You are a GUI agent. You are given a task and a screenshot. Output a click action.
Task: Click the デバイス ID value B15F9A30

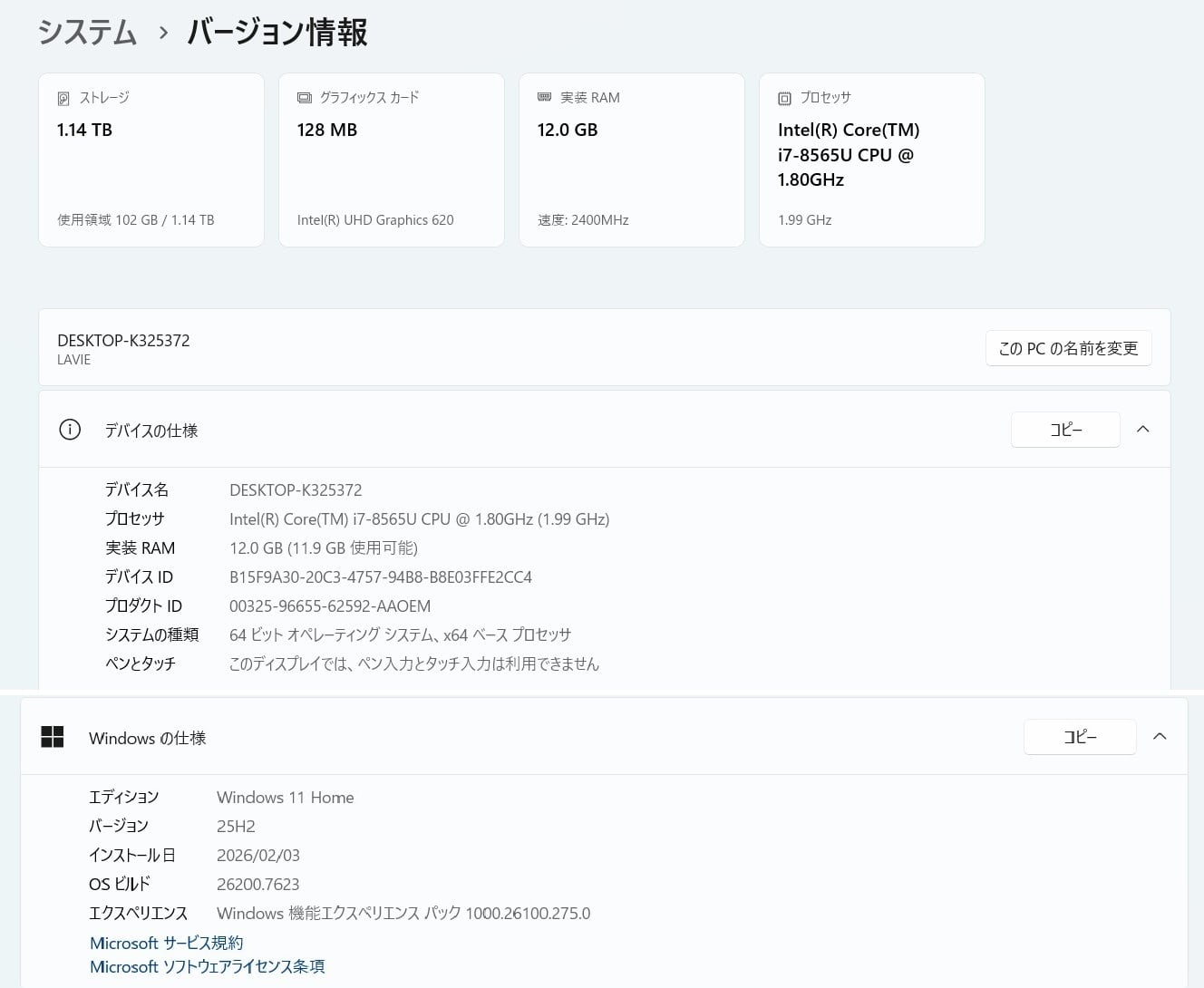coord(381,577)
